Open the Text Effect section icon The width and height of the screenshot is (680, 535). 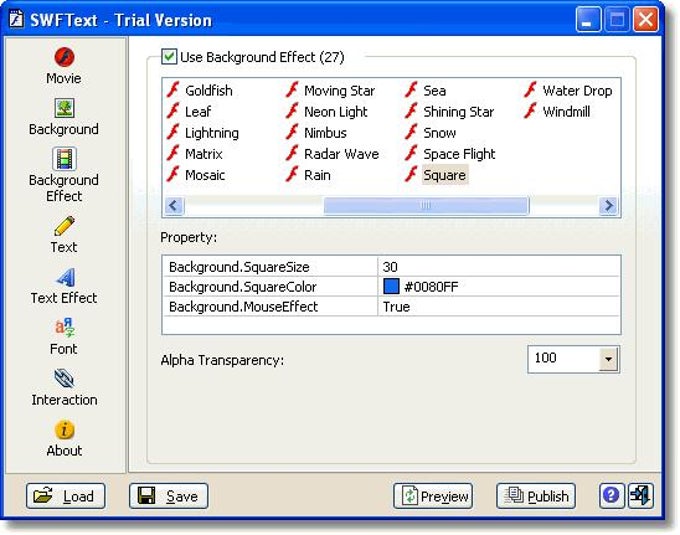tap(65, 277)
